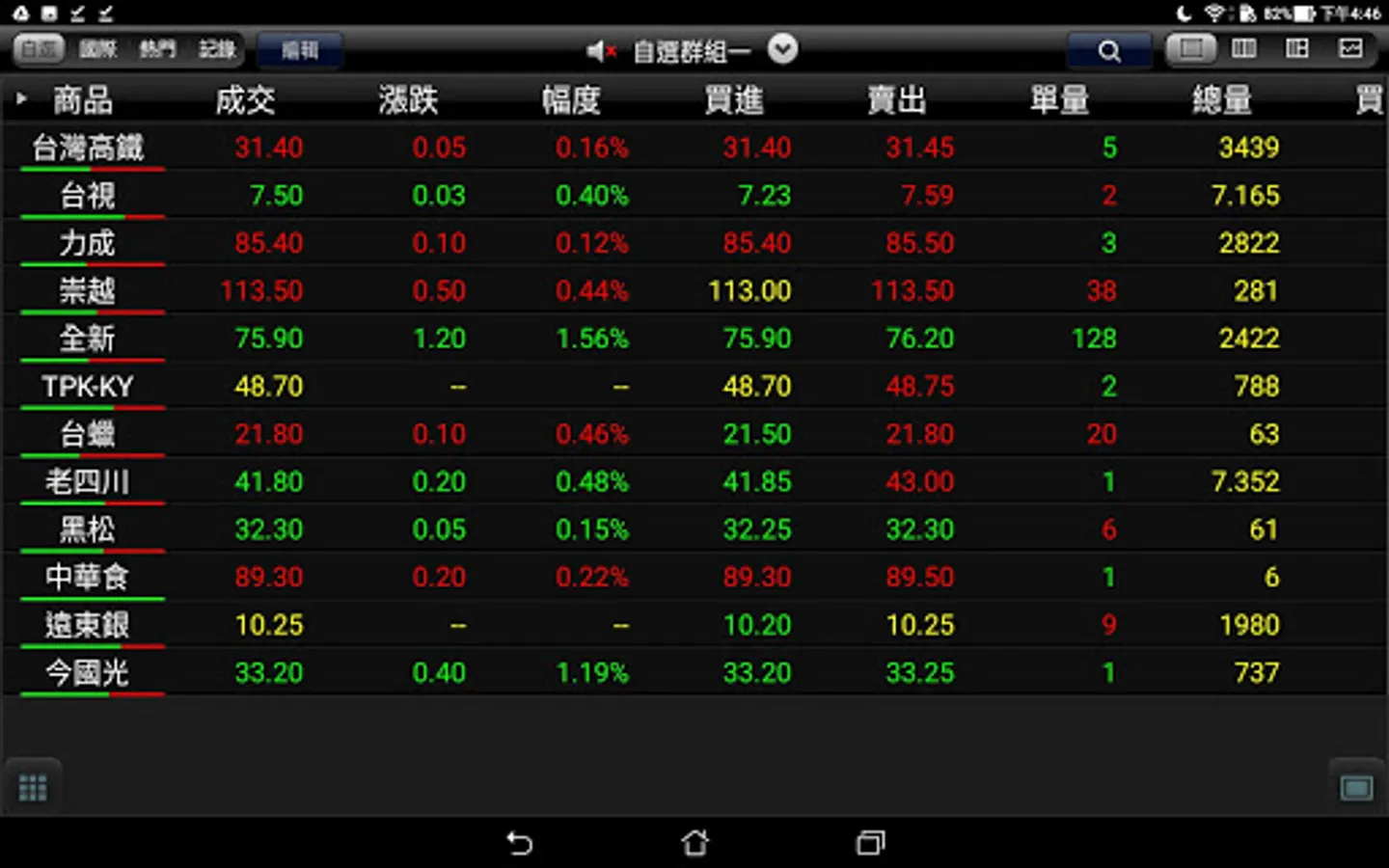Select the three-column layout icon
Screen dimensions: 1389x868
[1244, 48]
